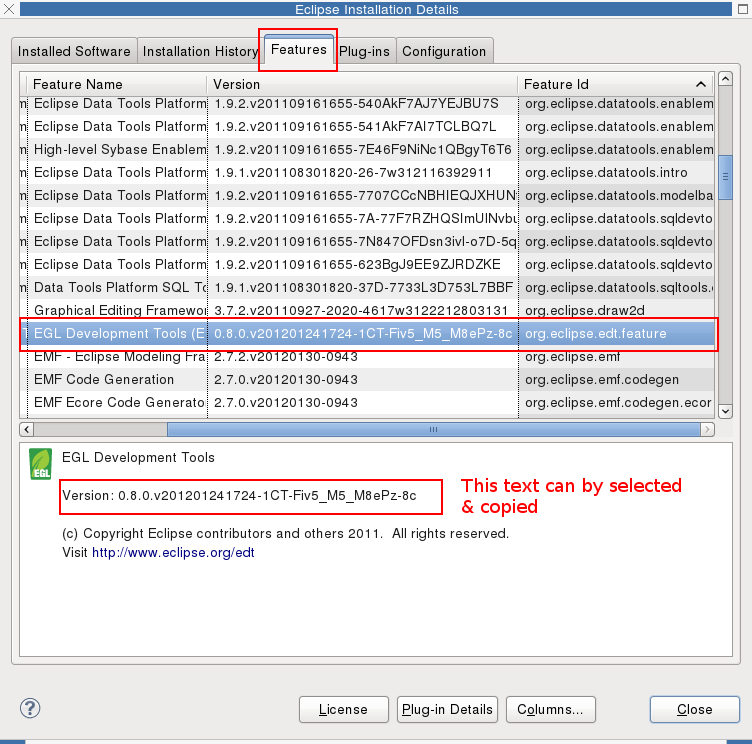Open the help question mark icon
752x744 pixels.
[30, 709]
